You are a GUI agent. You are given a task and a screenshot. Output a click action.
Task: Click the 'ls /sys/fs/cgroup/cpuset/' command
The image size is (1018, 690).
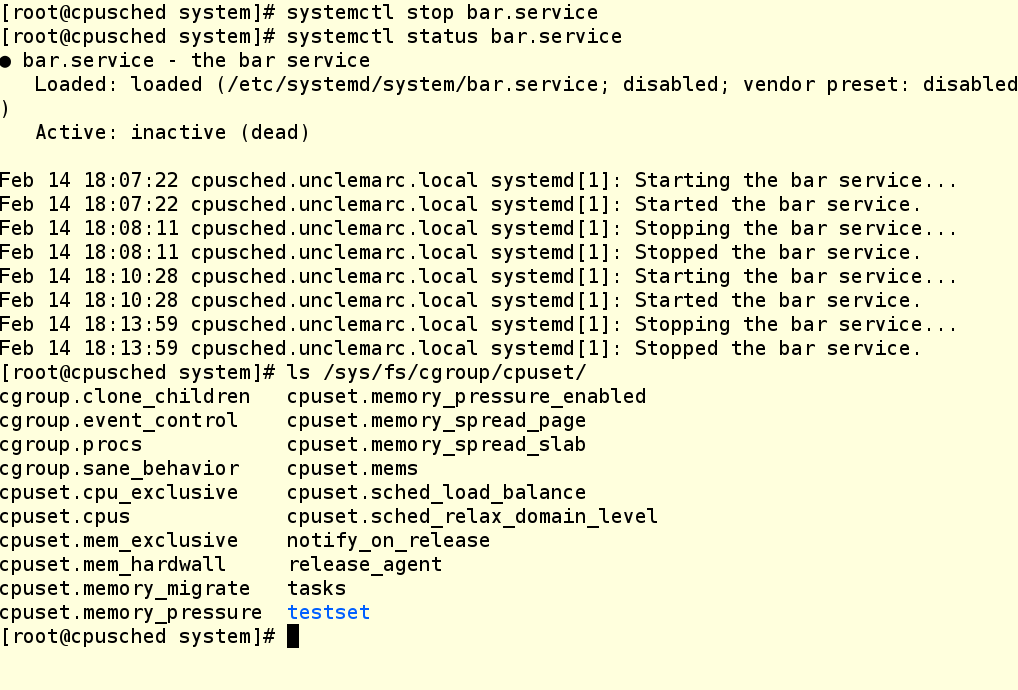[x=436, y=373]
